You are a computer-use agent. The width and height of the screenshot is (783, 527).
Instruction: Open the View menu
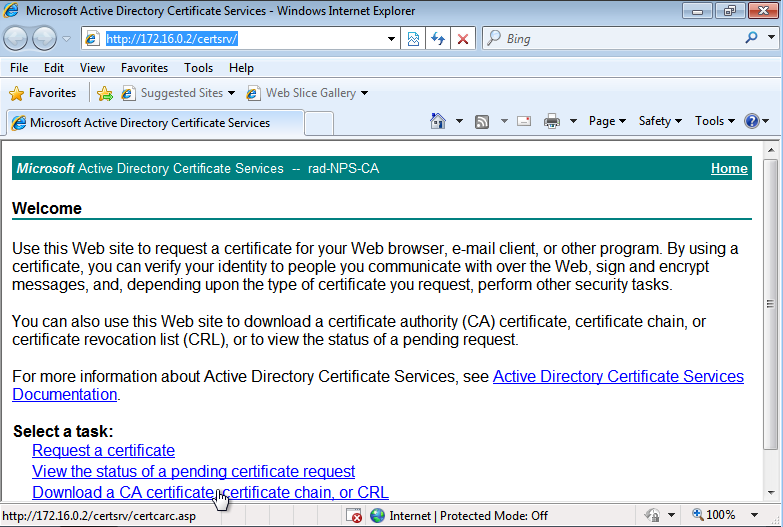(92, 67)
